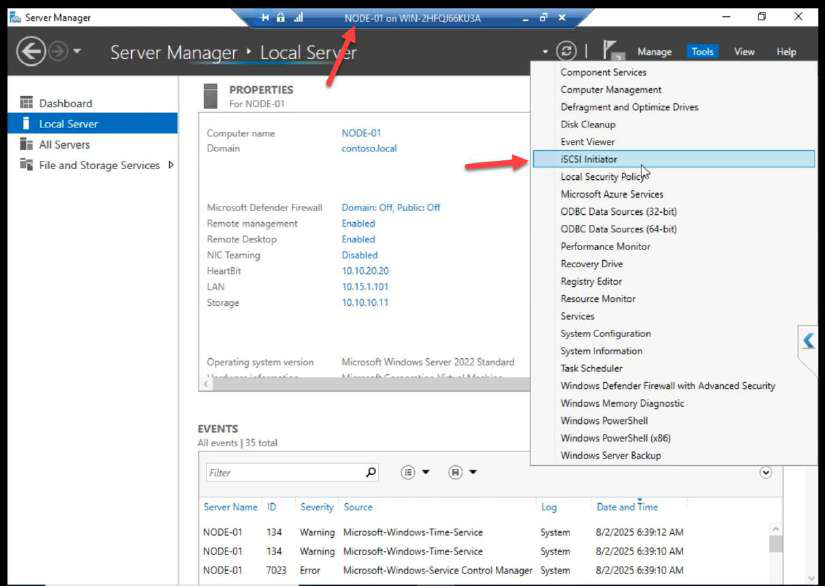Click Remote Desktop Enabled link
The width and height of the screenshot is (825, 586).
pos(358,239)
